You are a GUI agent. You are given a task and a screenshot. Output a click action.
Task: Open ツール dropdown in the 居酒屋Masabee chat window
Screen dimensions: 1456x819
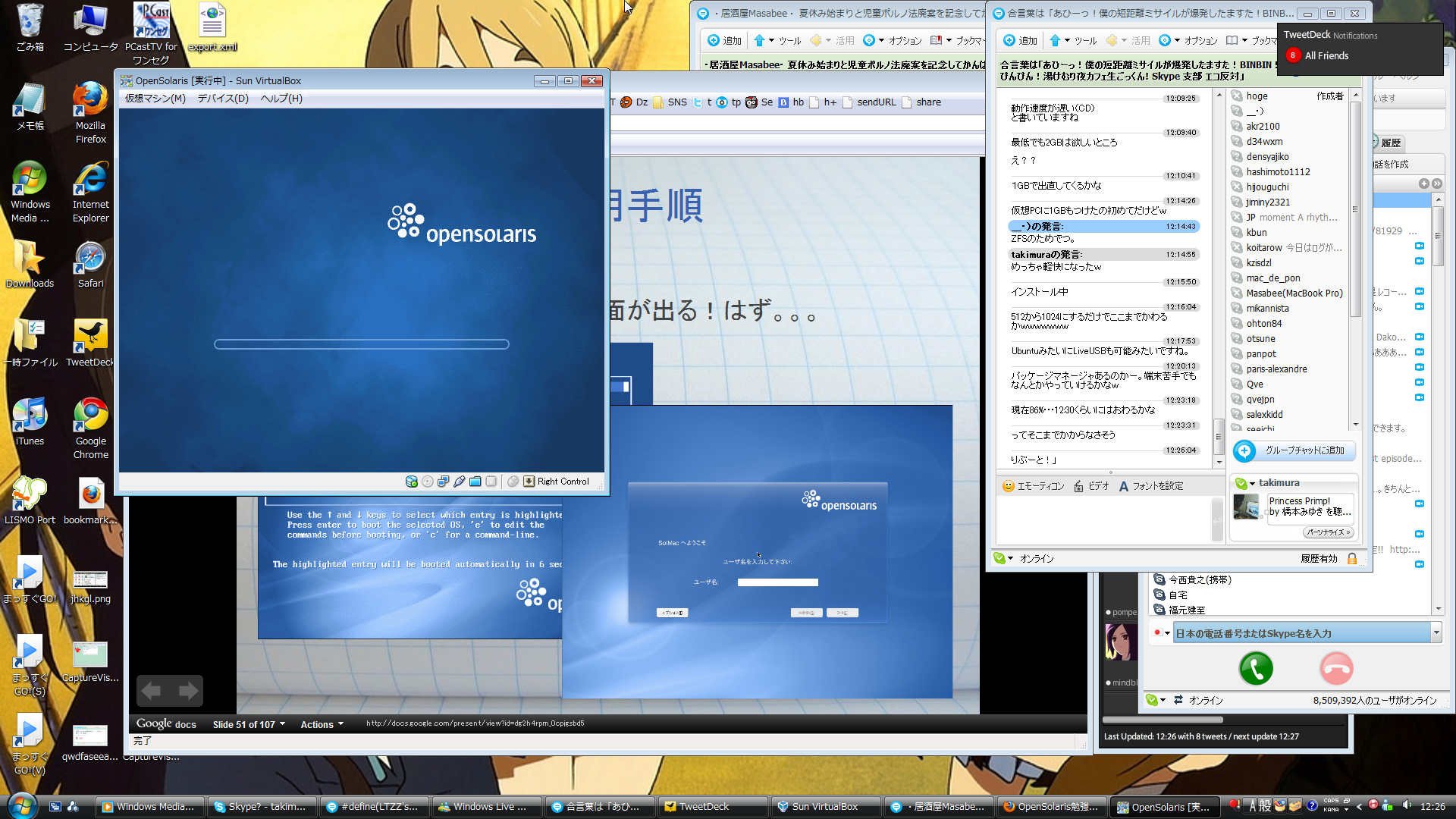point(777,40)
